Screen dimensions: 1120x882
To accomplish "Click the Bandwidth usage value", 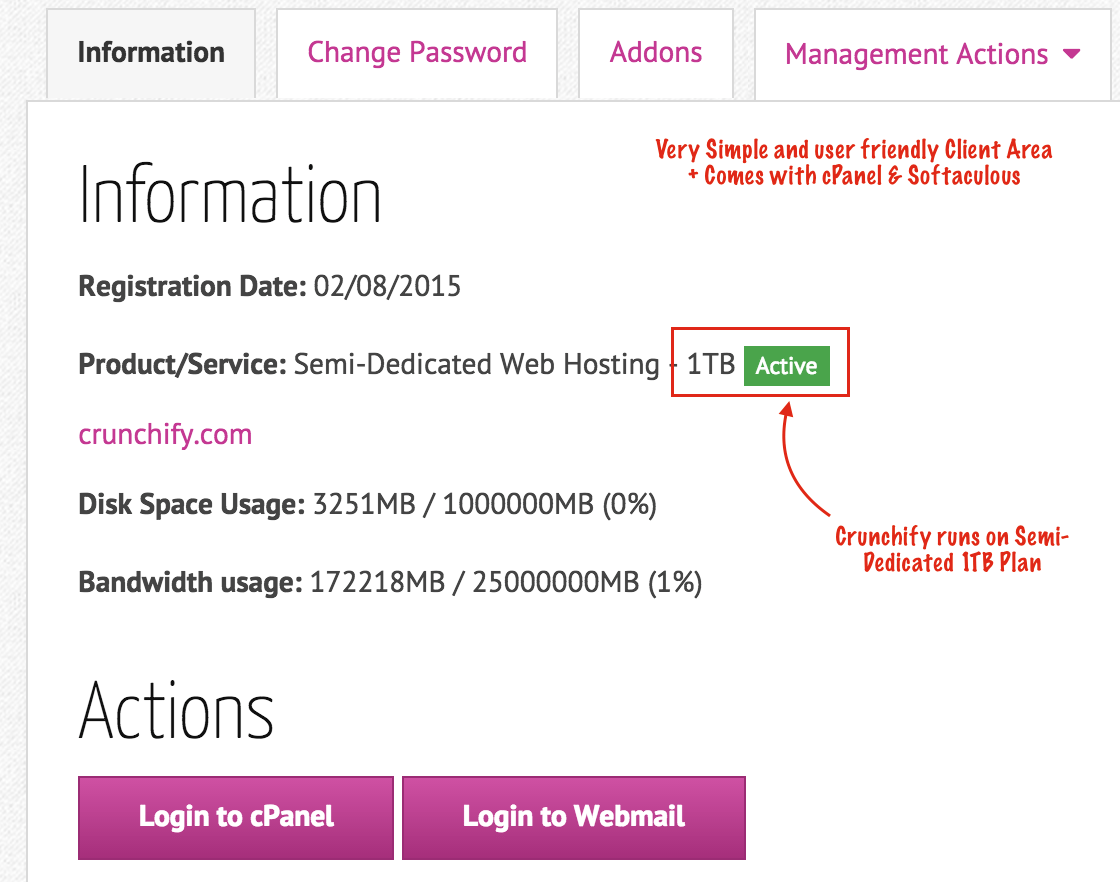I will tap(506, 582).
